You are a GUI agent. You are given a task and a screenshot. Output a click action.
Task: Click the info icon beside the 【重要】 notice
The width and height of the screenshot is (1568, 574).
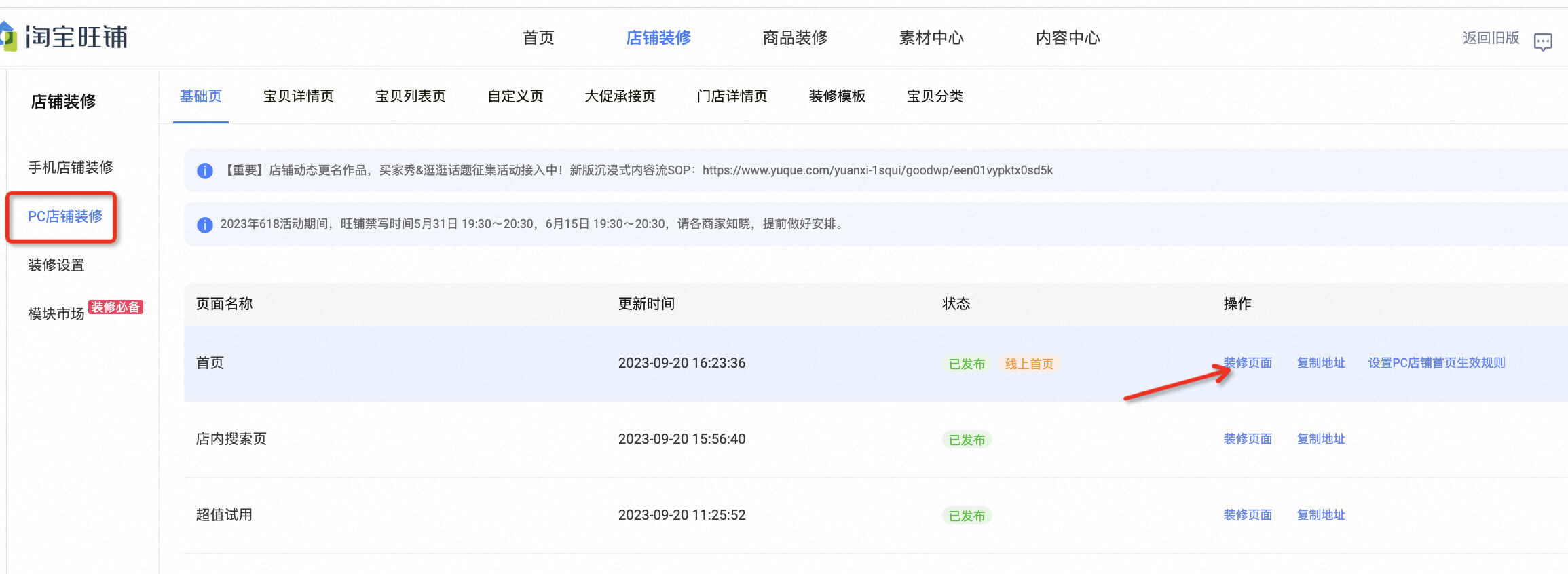click(204, 171)
